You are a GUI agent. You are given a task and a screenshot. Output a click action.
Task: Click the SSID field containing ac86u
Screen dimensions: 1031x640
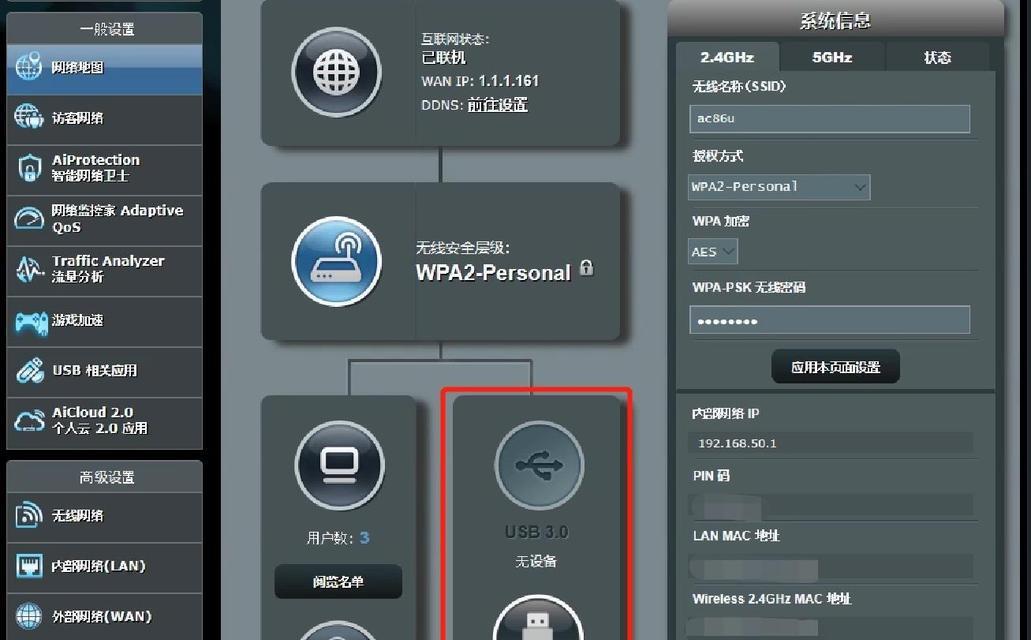(830, 119)
